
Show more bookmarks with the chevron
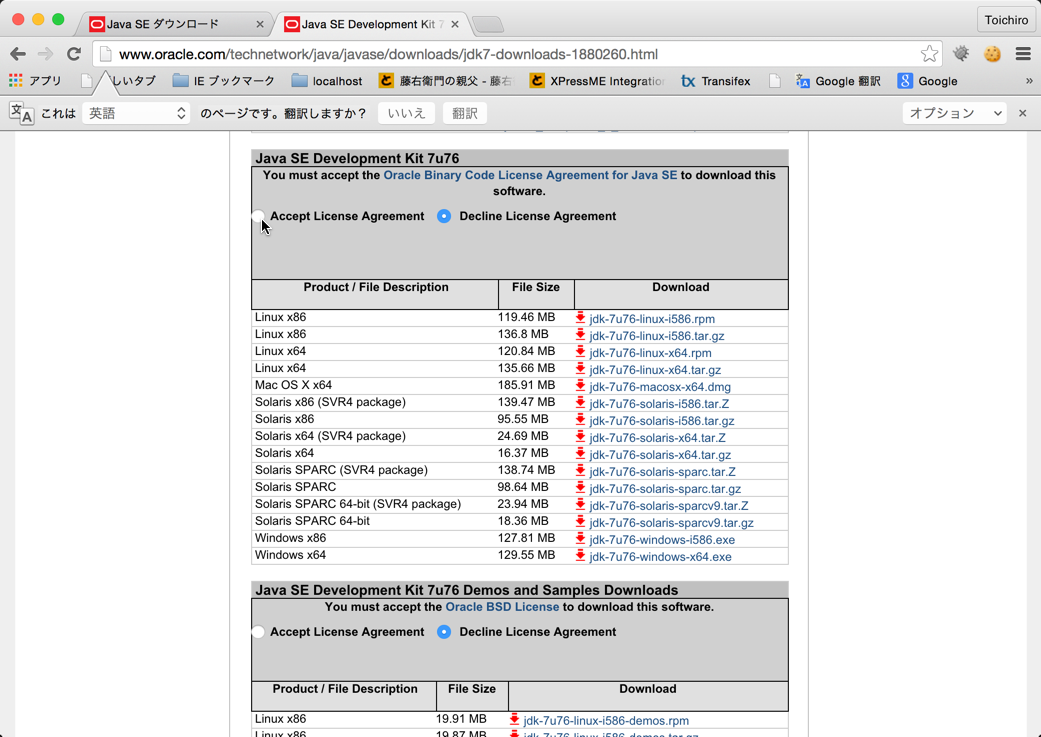(1029, 81)
